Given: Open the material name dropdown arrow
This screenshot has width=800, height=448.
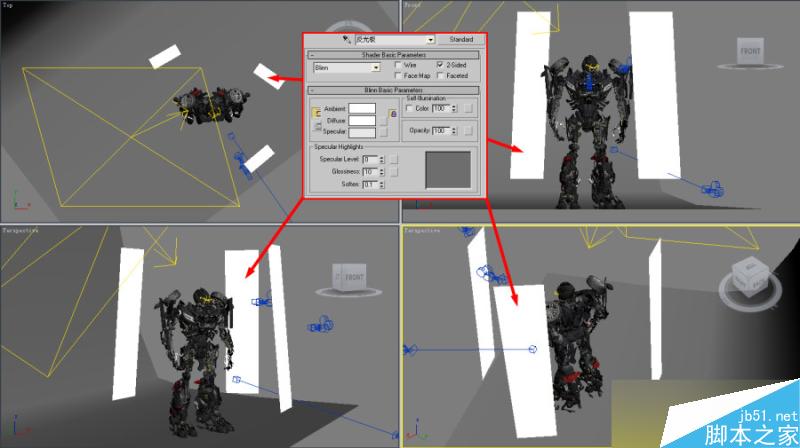Looking at the screenshot, I should 431,39.
